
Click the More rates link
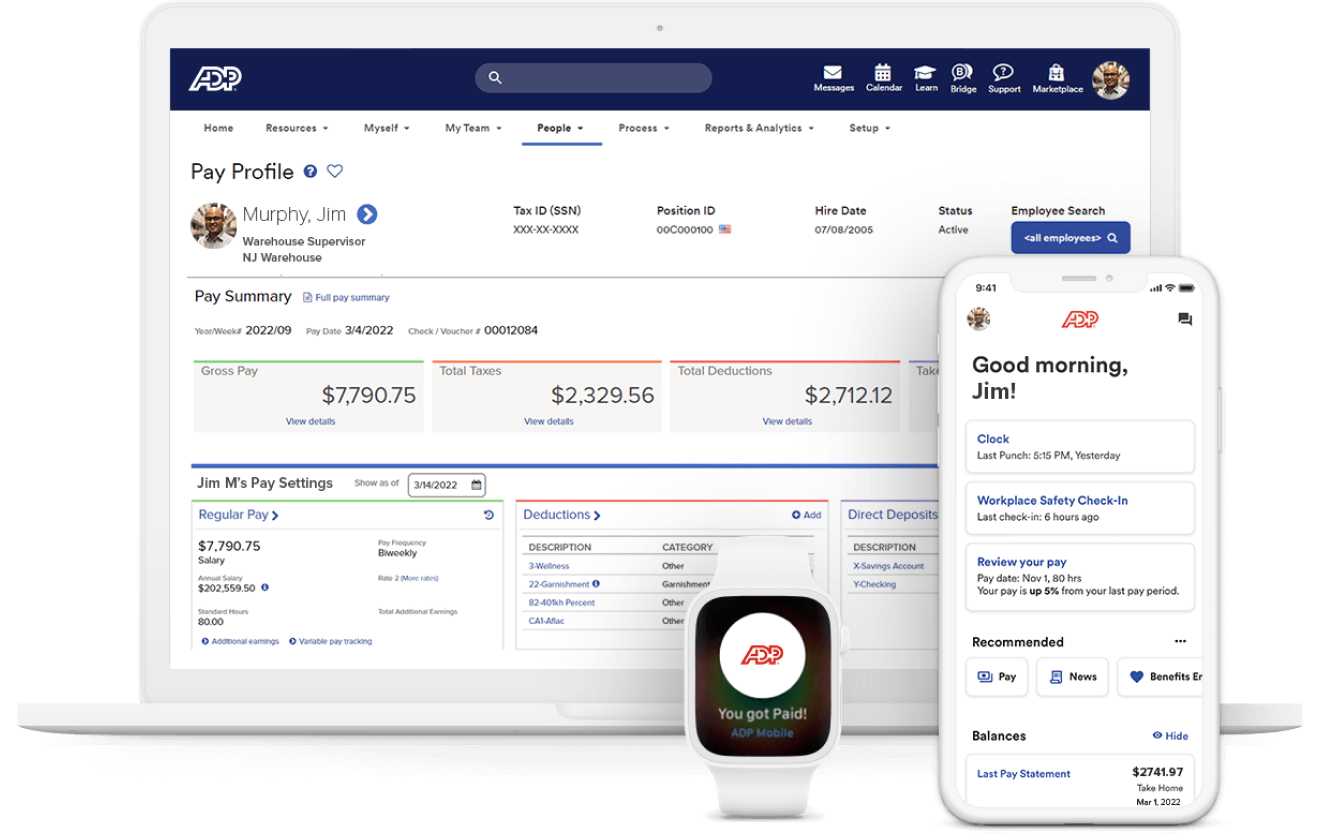coord(419,578)
